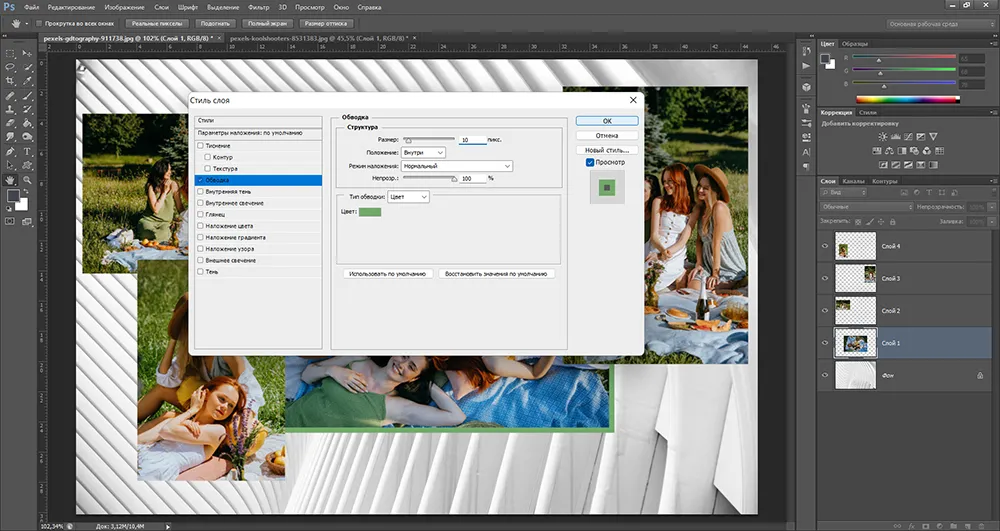This screenshot has height=531, width=1000.
Task: Open the Положение dropdown
Action: point(423,153)
